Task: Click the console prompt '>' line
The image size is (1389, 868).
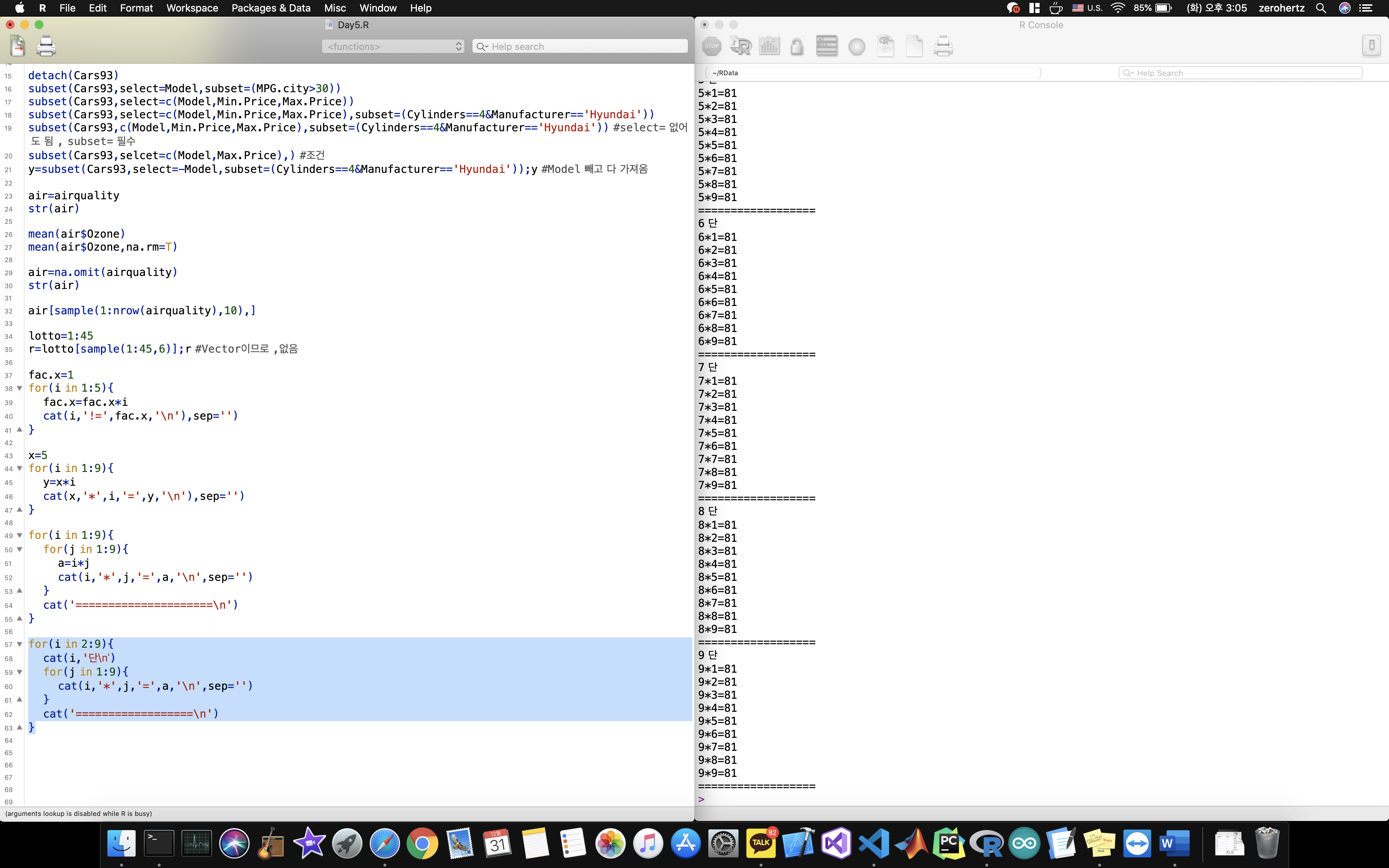Action: click(701, 799)
